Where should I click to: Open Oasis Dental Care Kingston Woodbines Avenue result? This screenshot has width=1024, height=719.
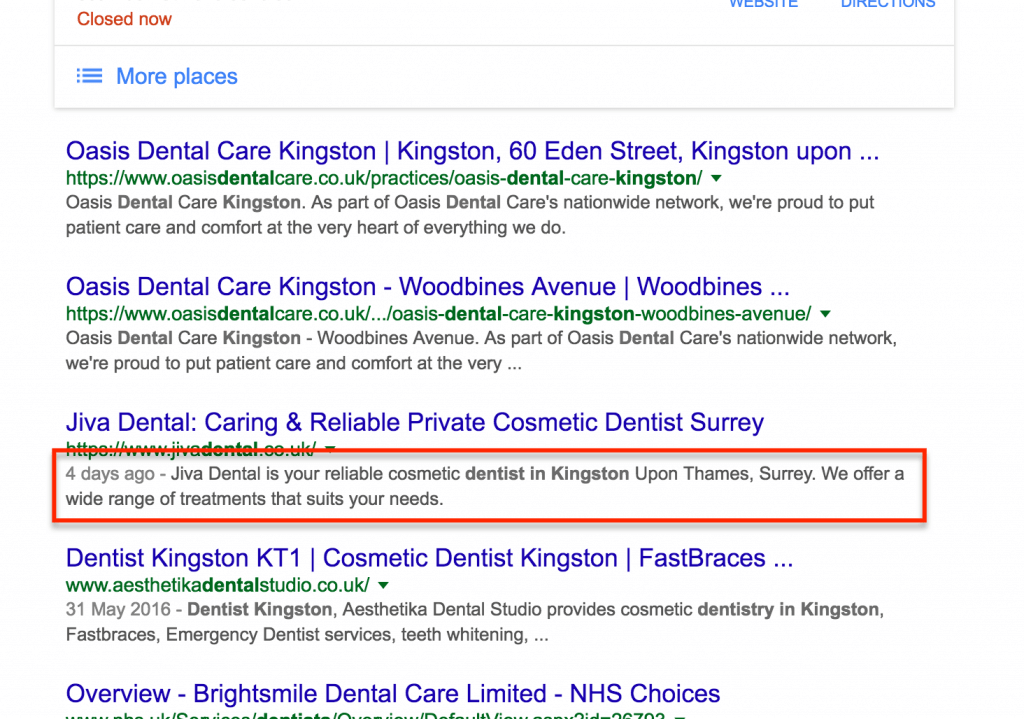click(x=428, y=287)
